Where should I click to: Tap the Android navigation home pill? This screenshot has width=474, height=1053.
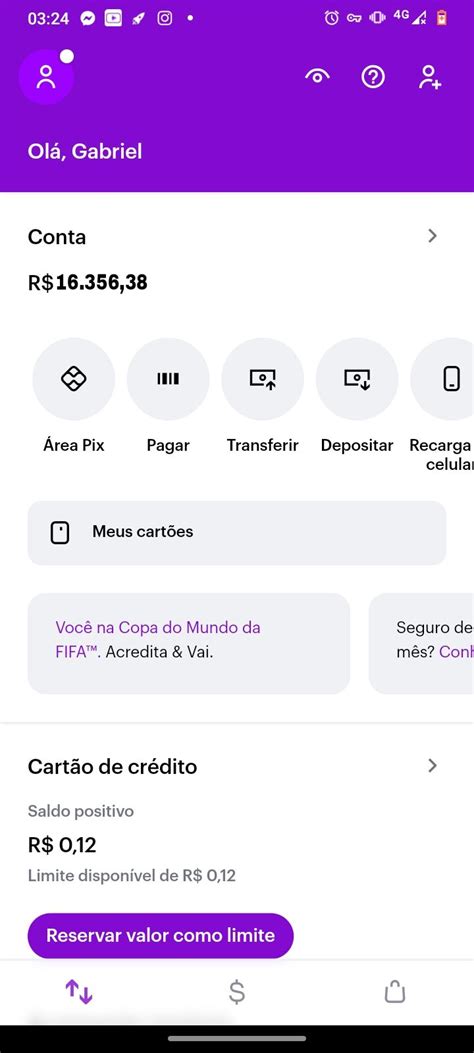point(237,1038)
